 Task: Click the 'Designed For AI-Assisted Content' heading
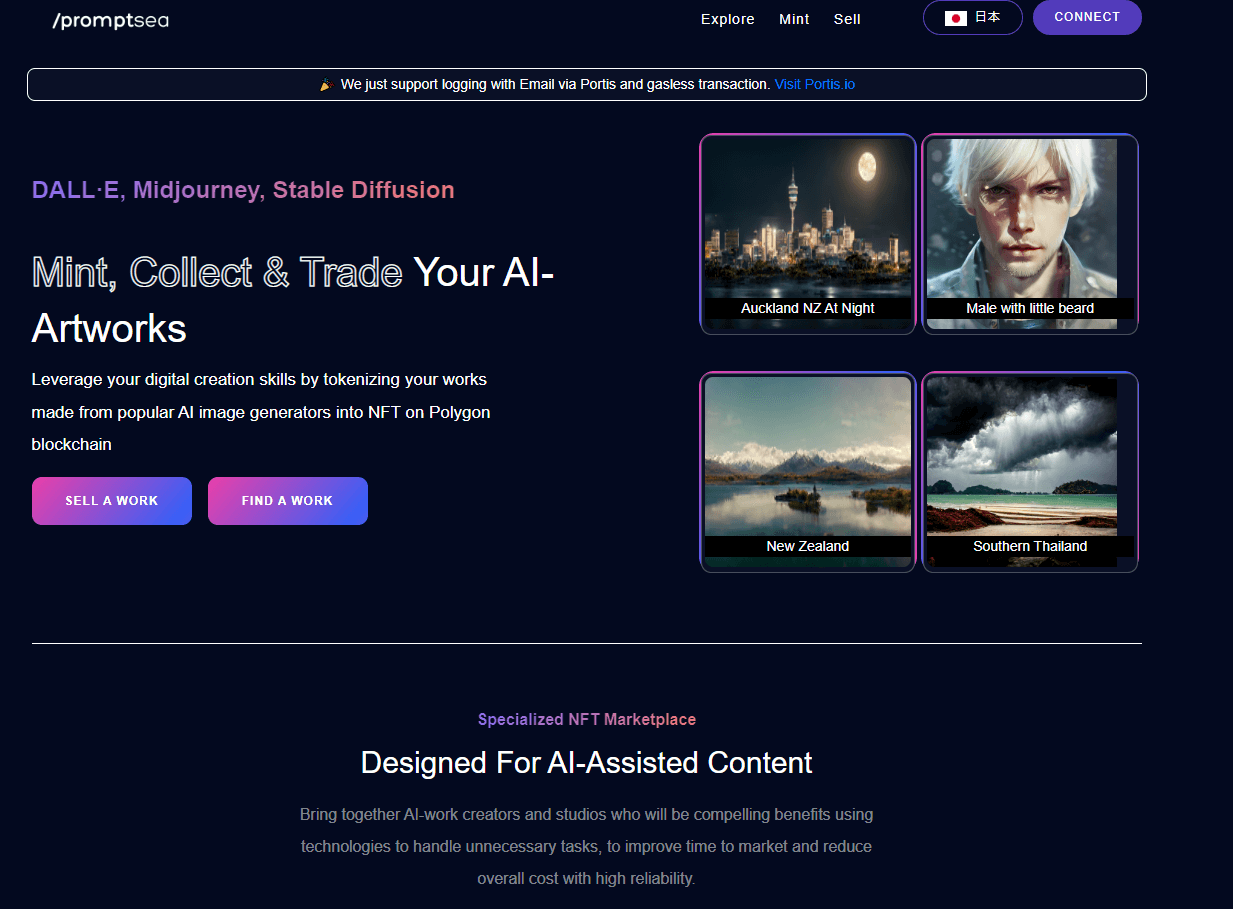click(x=586, y=763)
